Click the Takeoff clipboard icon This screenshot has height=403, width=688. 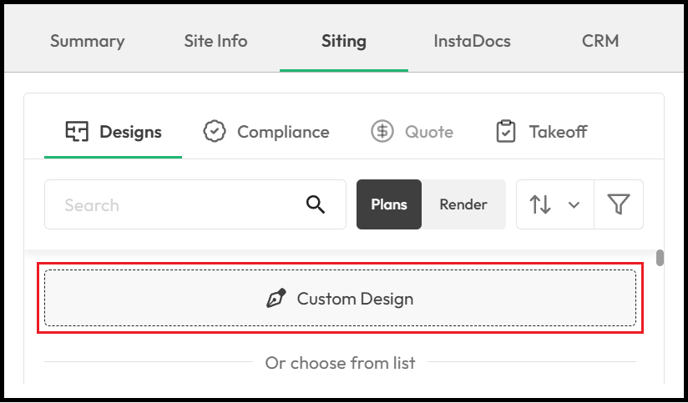pos(505,131)
